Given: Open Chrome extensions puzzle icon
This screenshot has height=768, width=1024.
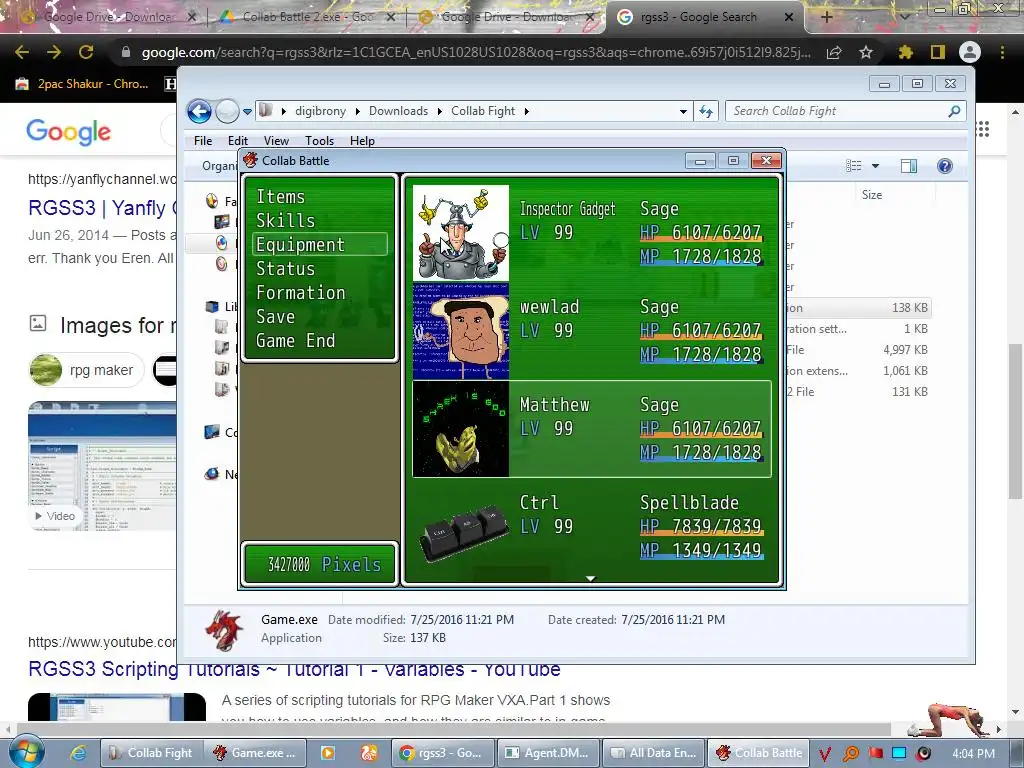Looking at the screenshot, I should point(905,52).
